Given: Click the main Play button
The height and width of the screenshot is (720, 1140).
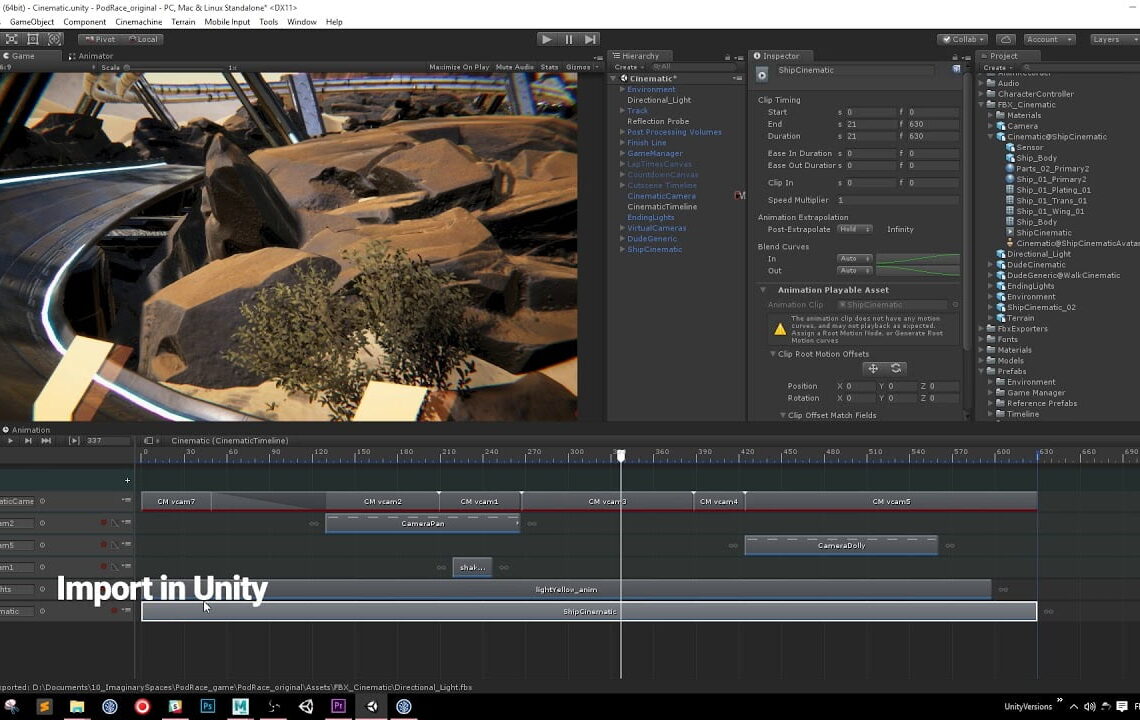Looking at the screenshot, I should [547, 39].
